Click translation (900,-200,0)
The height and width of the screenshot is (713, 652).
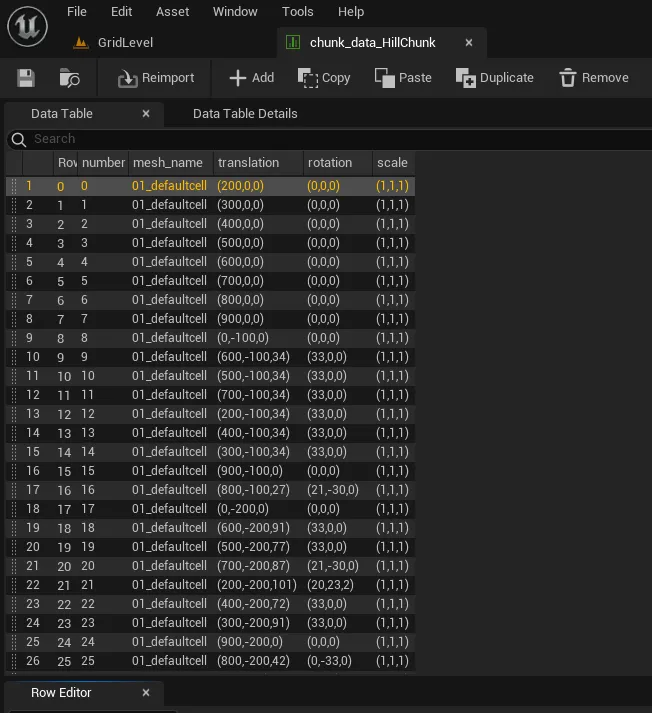tap(250, 642)
